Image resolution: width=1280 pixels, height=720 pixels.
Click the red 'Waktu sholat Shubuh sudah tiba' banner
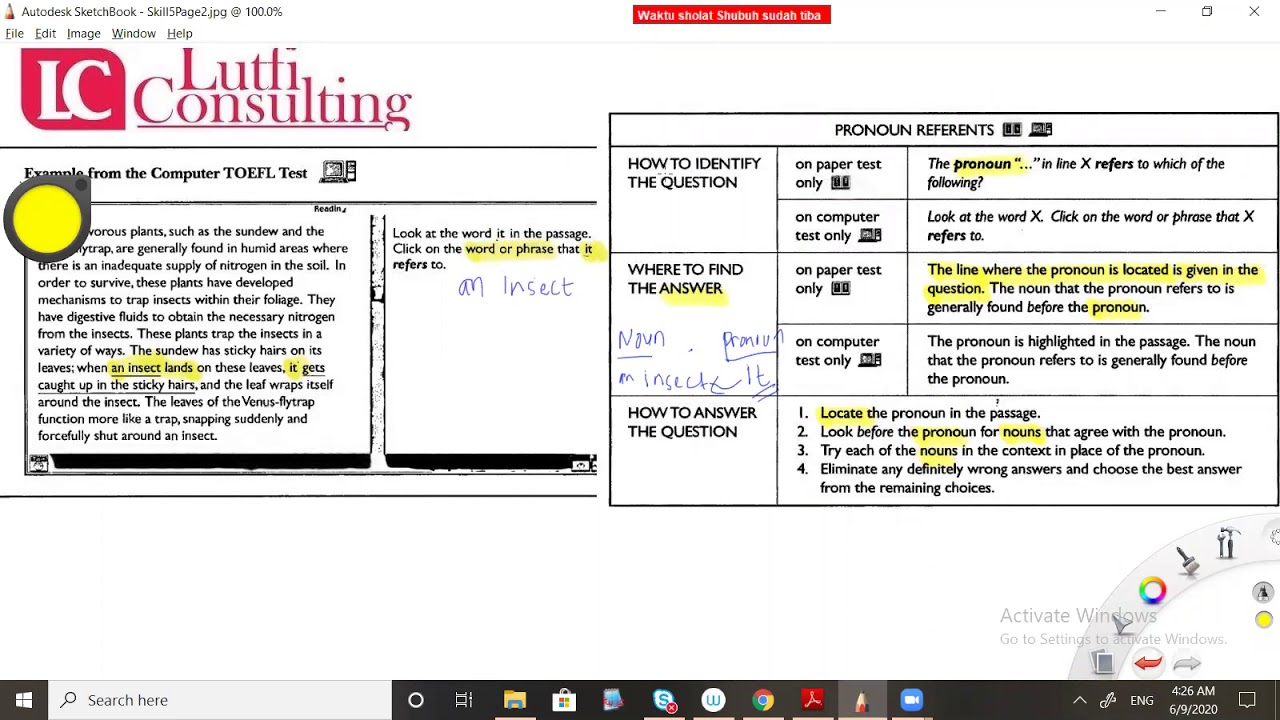click(x=731, y=15)
